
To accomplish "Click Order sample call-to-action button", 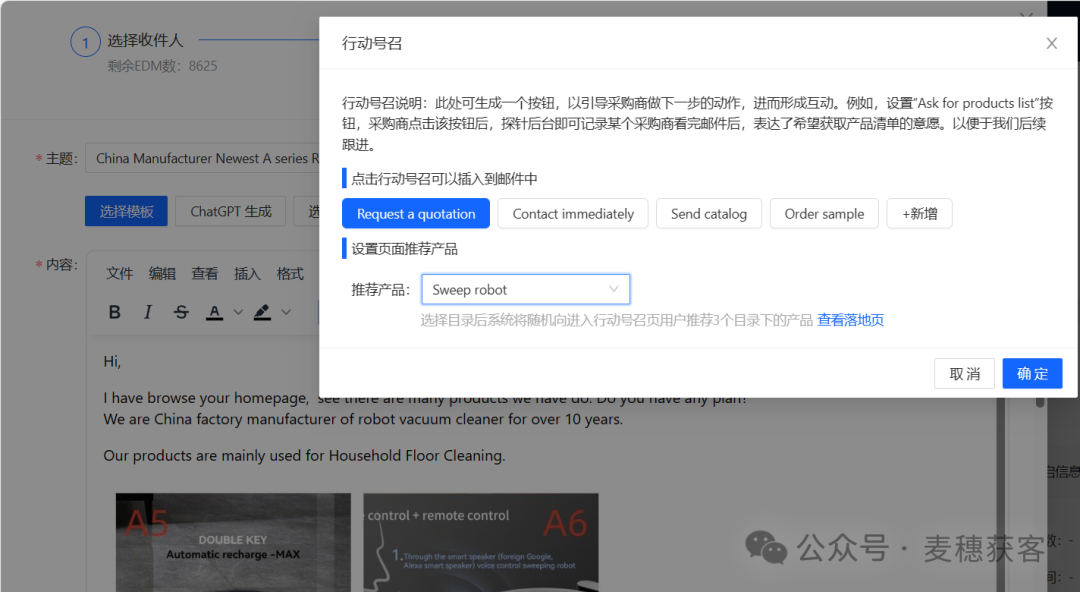I will [824, 213].
